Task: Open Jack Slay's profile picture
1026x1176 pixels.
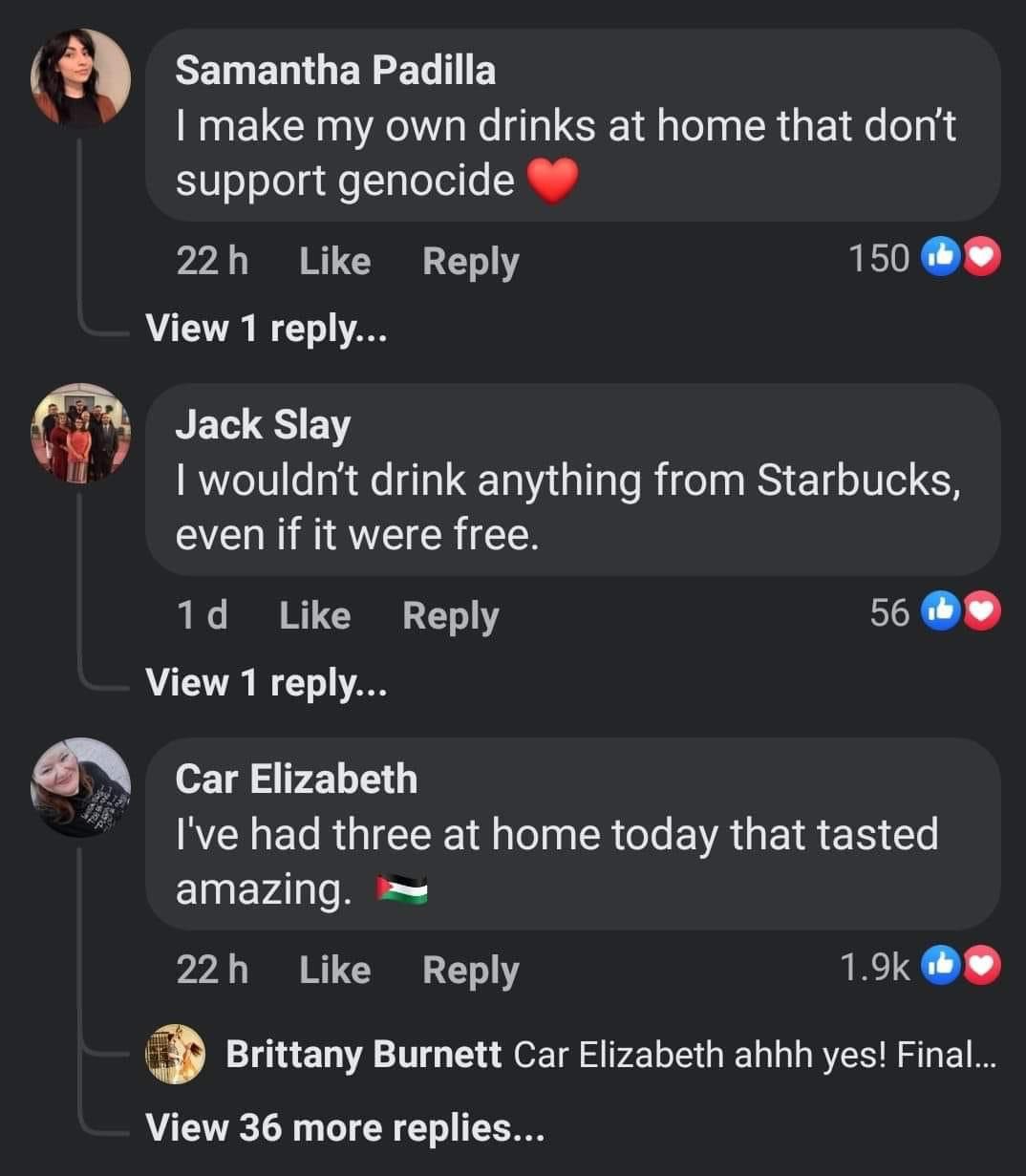Action: tap(80, 433)
